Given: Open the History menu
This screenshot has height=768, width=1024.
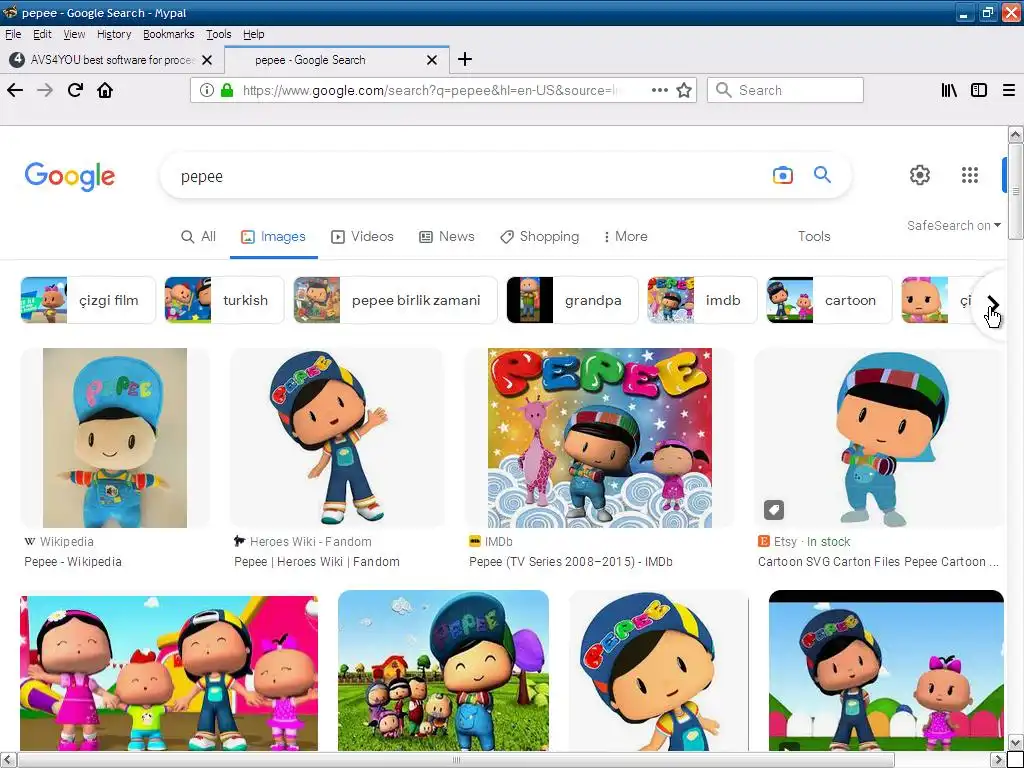Looking at the screenshot, I should (114, 34).
